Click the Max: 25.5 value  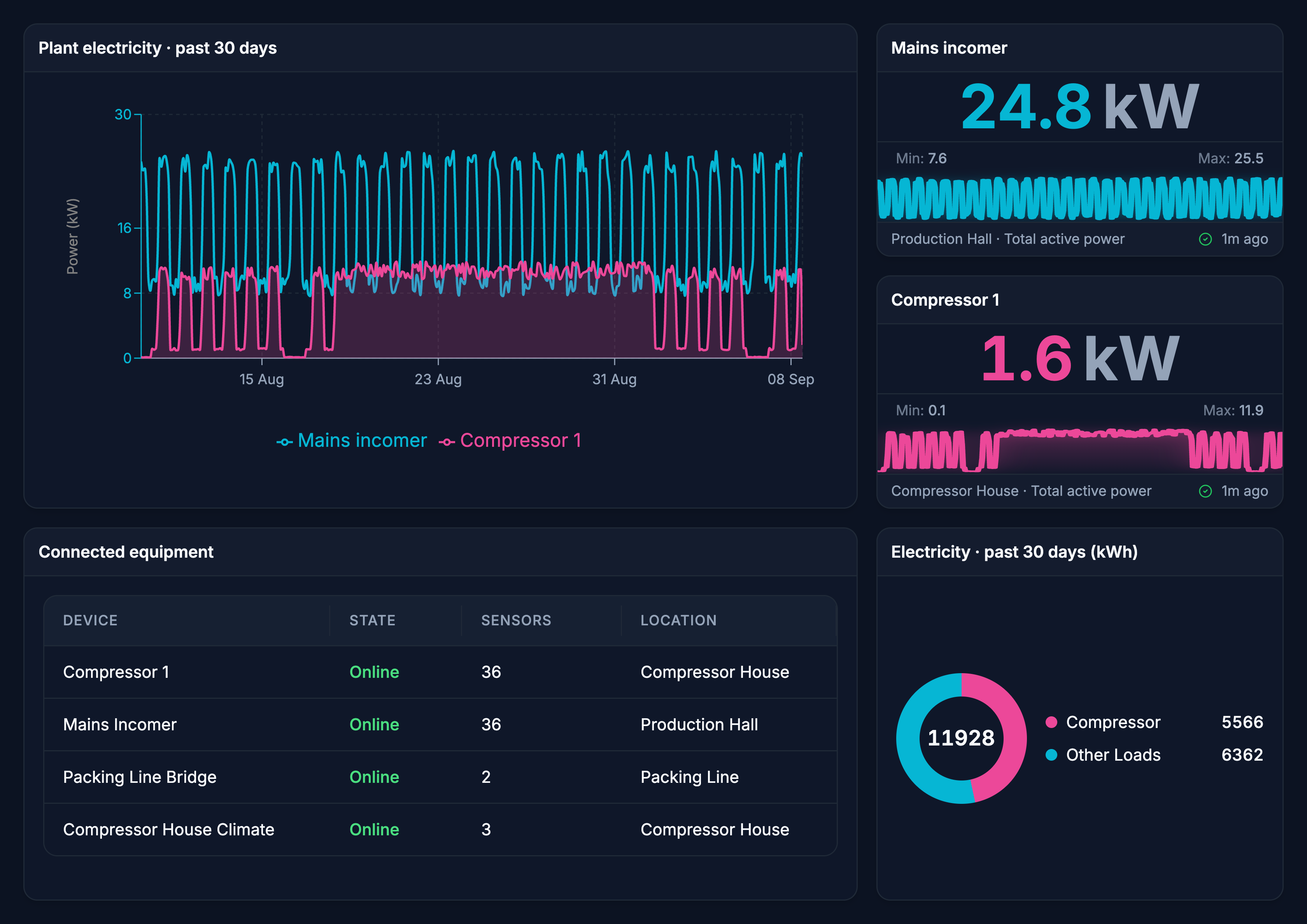(1230, 158)
